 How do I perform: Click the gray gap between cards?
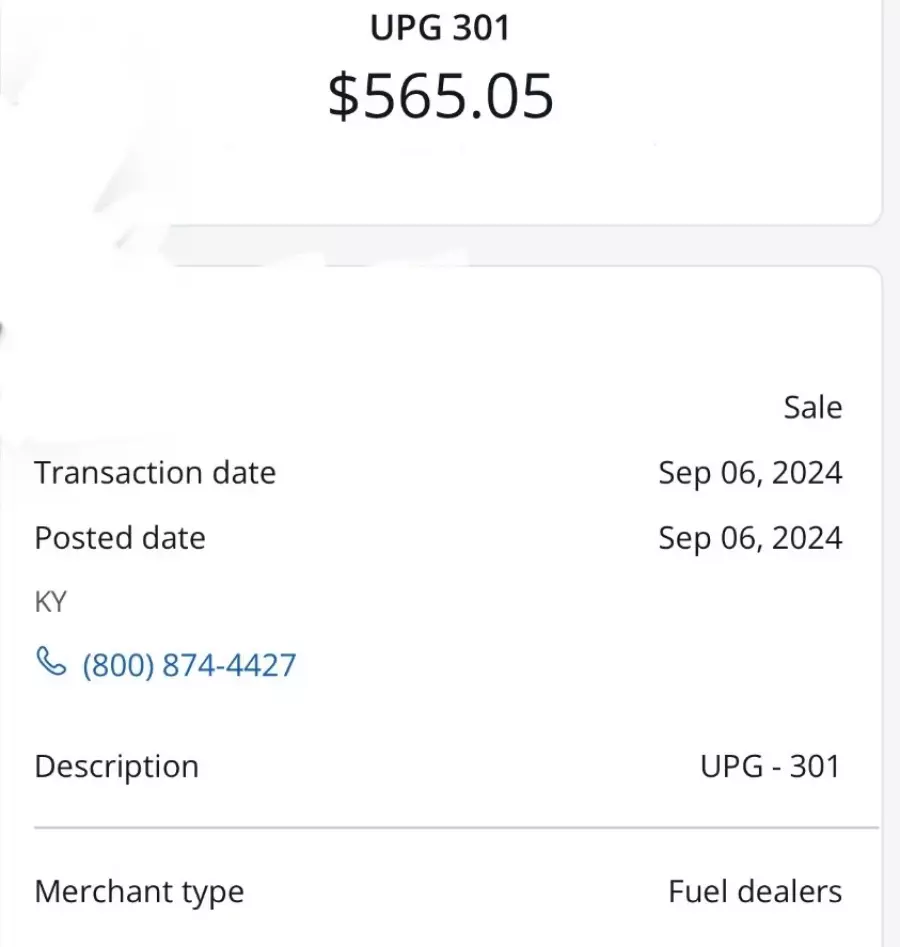[x=526, y=245]
